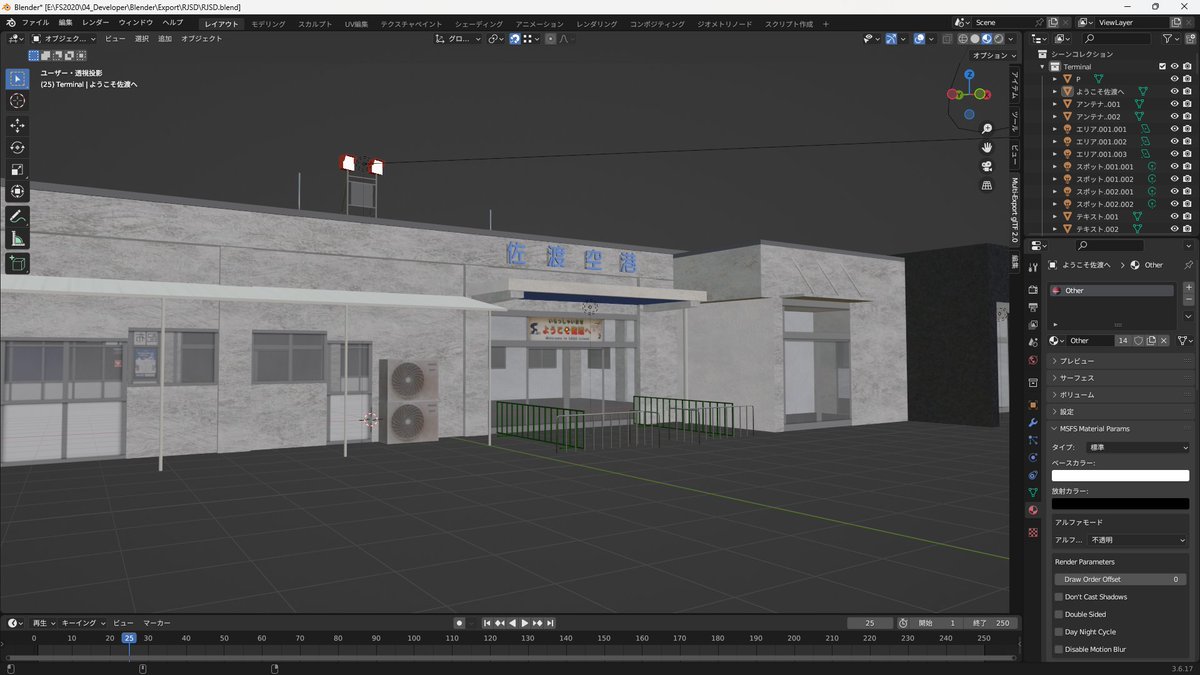Enable the Double Sided checkbox
This screenshot has width=1200, height=675.
coord(1059,614)
